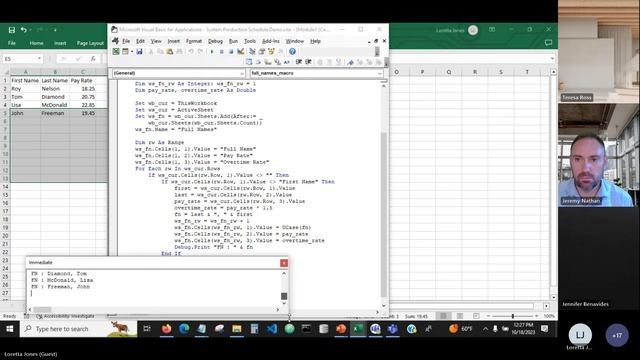Click the Pay Rate header cell
The image size is (640, 360).
coord(82,80)
